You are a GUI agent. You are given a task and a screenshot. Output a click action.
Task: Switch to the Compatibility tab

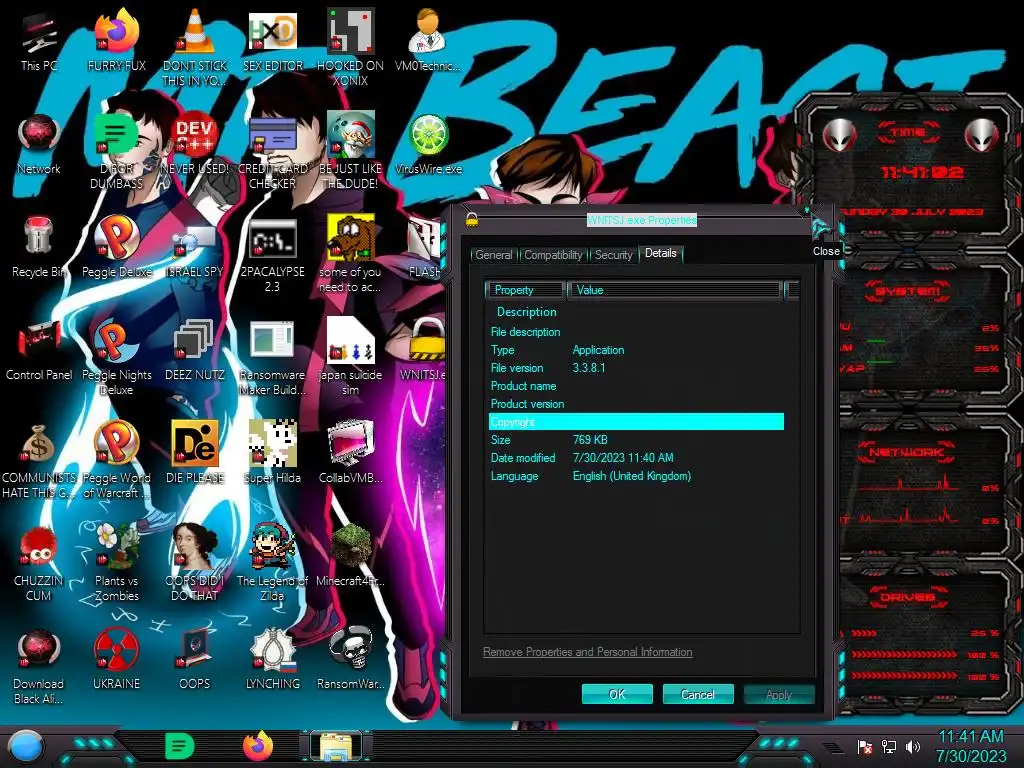(x=552, y=255)
